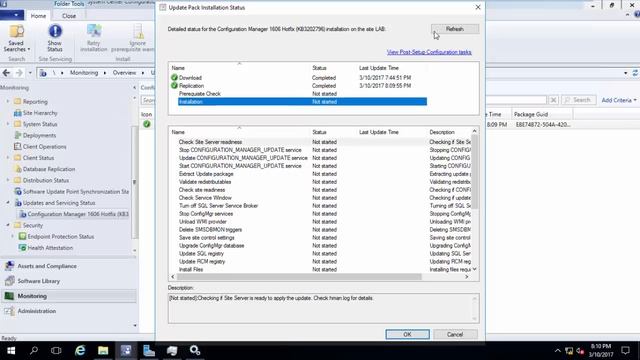Screen dimensions: 640x360
Task: Click OK in the status dialog
Action: tap(407, 334)
